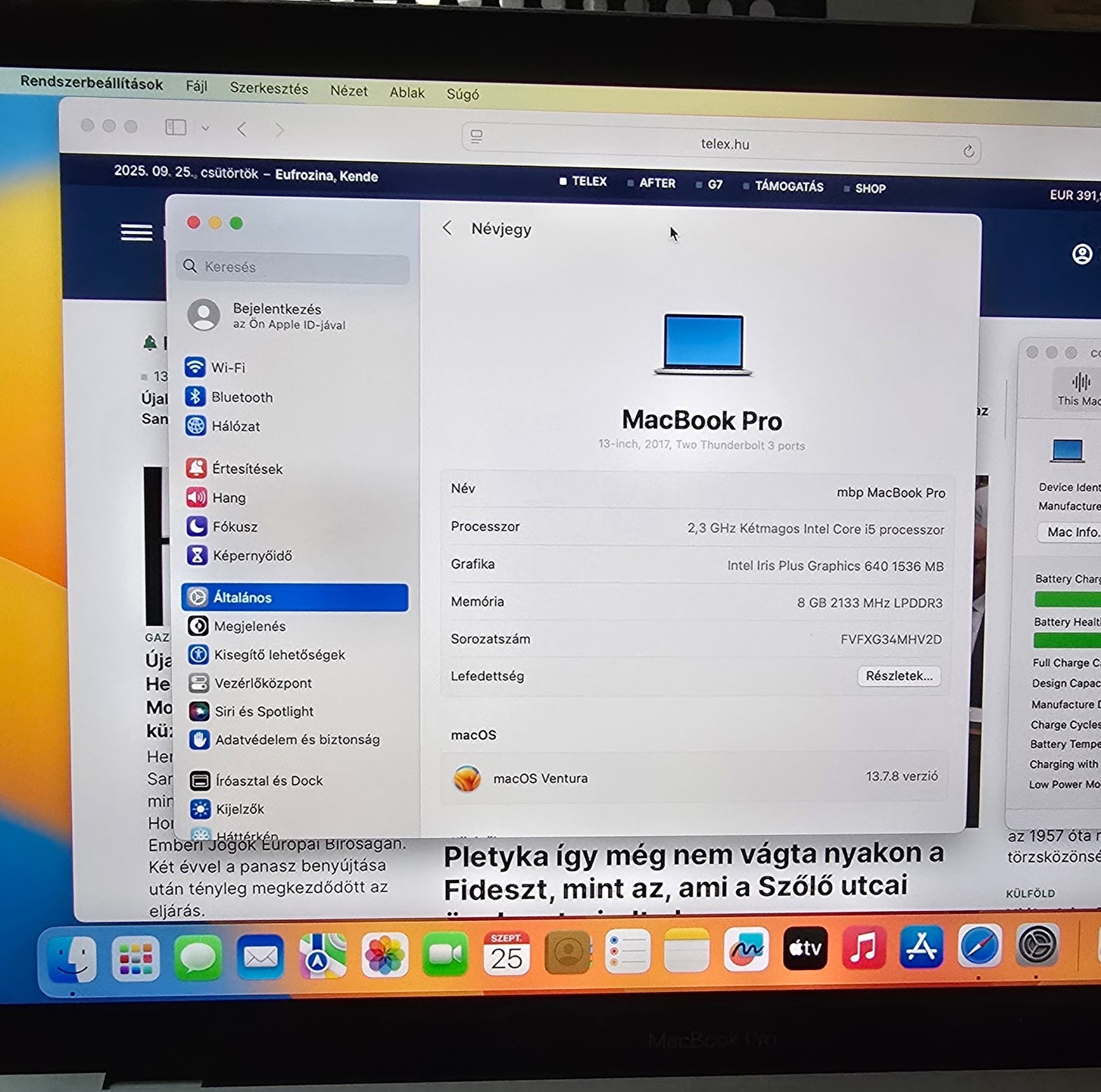Open Mail from the Dock

260,958
